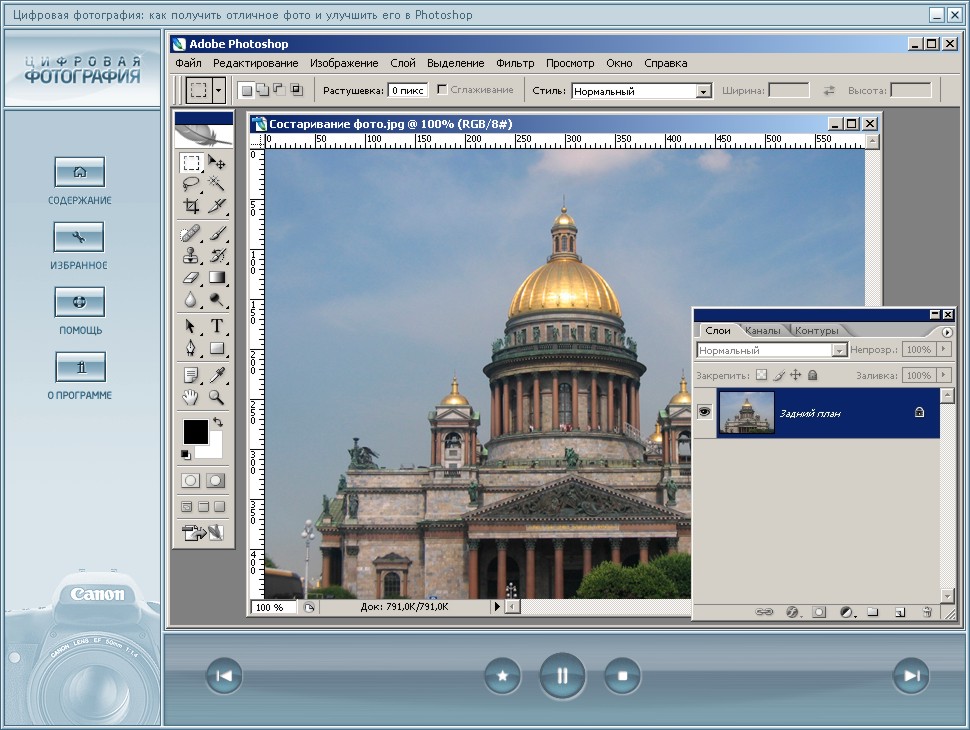Enable the Сглаживание checkbox

[442, 90]
